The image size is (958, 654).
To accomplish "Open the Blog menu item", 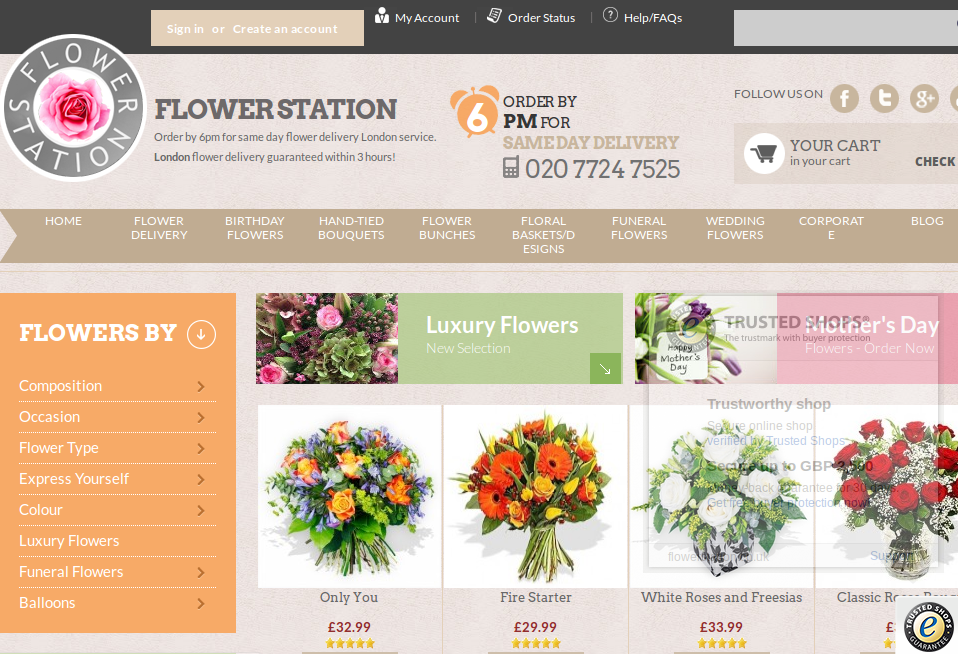I will 927,221.
